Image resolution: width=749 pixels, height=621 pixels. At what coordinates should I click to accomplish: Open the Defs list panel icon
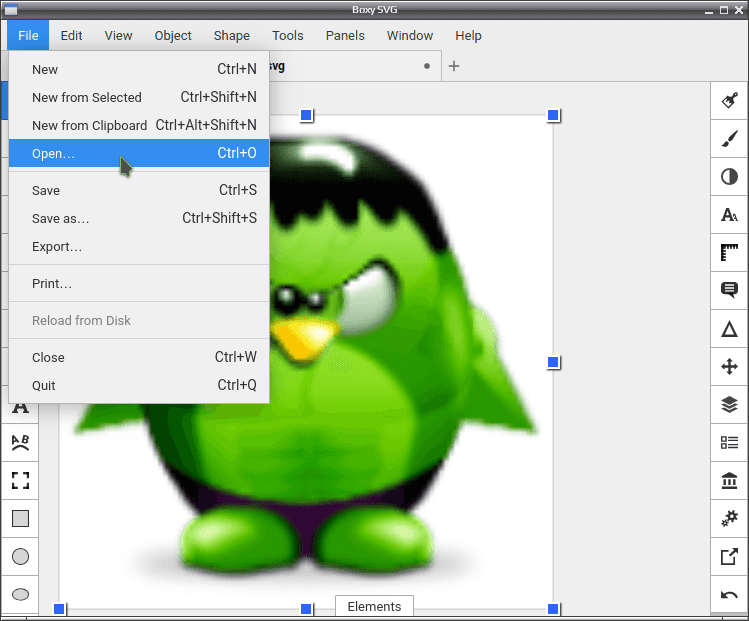729,443
